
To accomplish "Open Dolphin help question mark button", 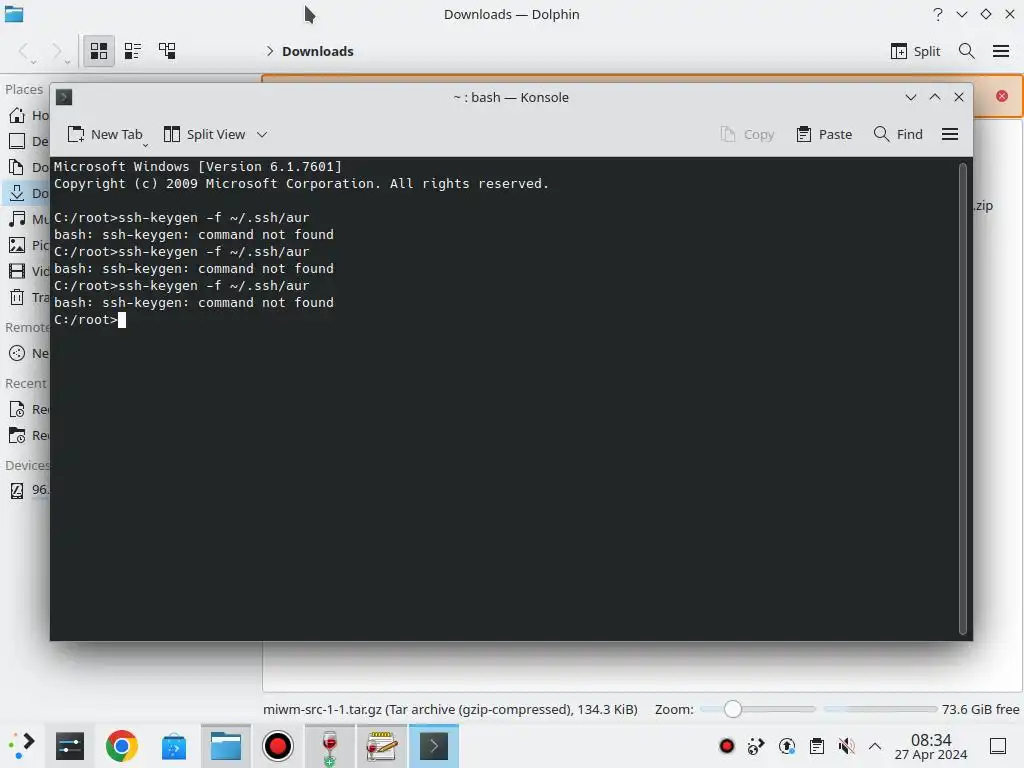I will tap(938, 14).
